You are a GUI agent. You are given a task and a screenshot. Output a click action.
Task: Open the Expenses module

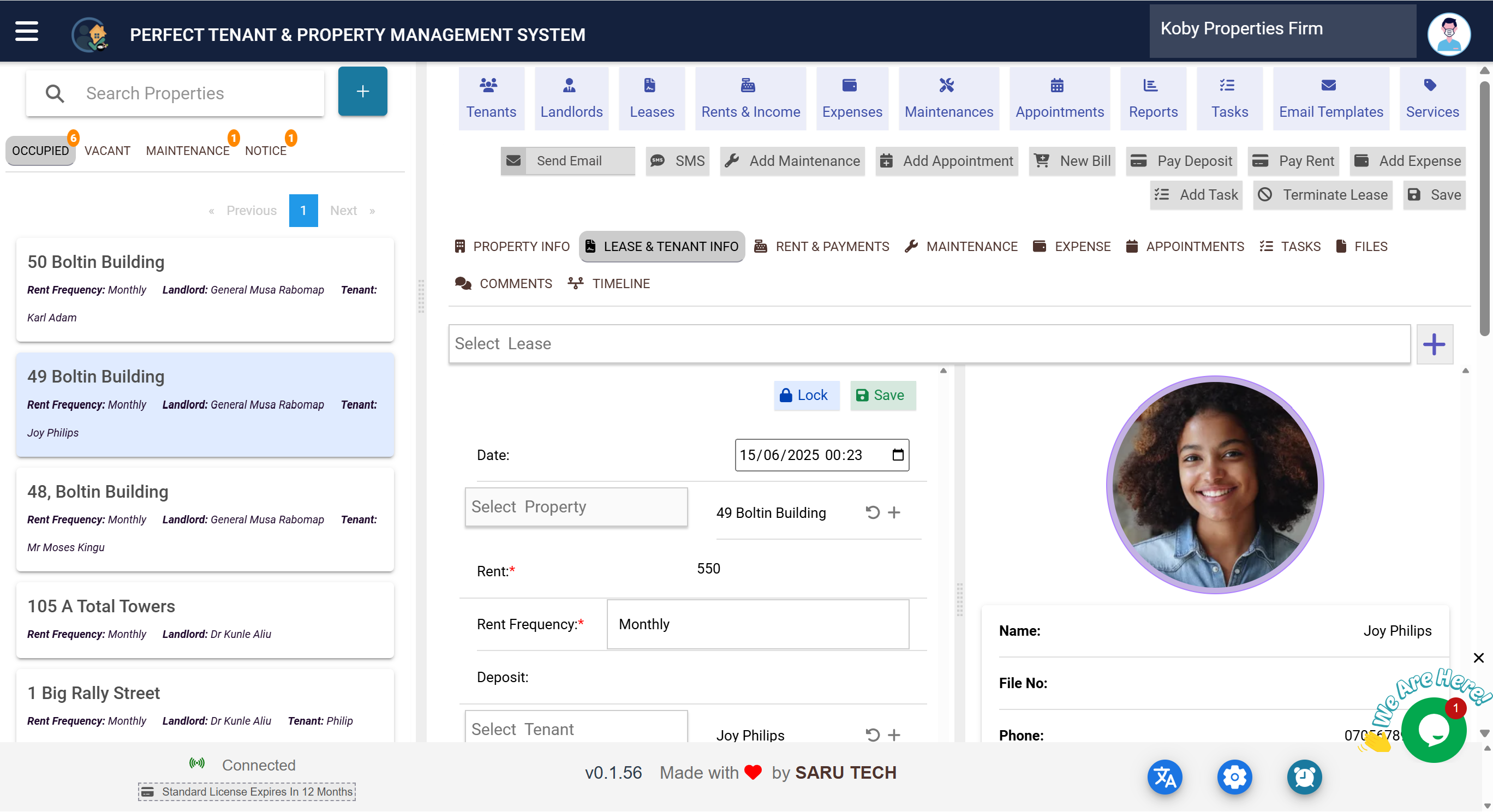click(x=851, y=98)
